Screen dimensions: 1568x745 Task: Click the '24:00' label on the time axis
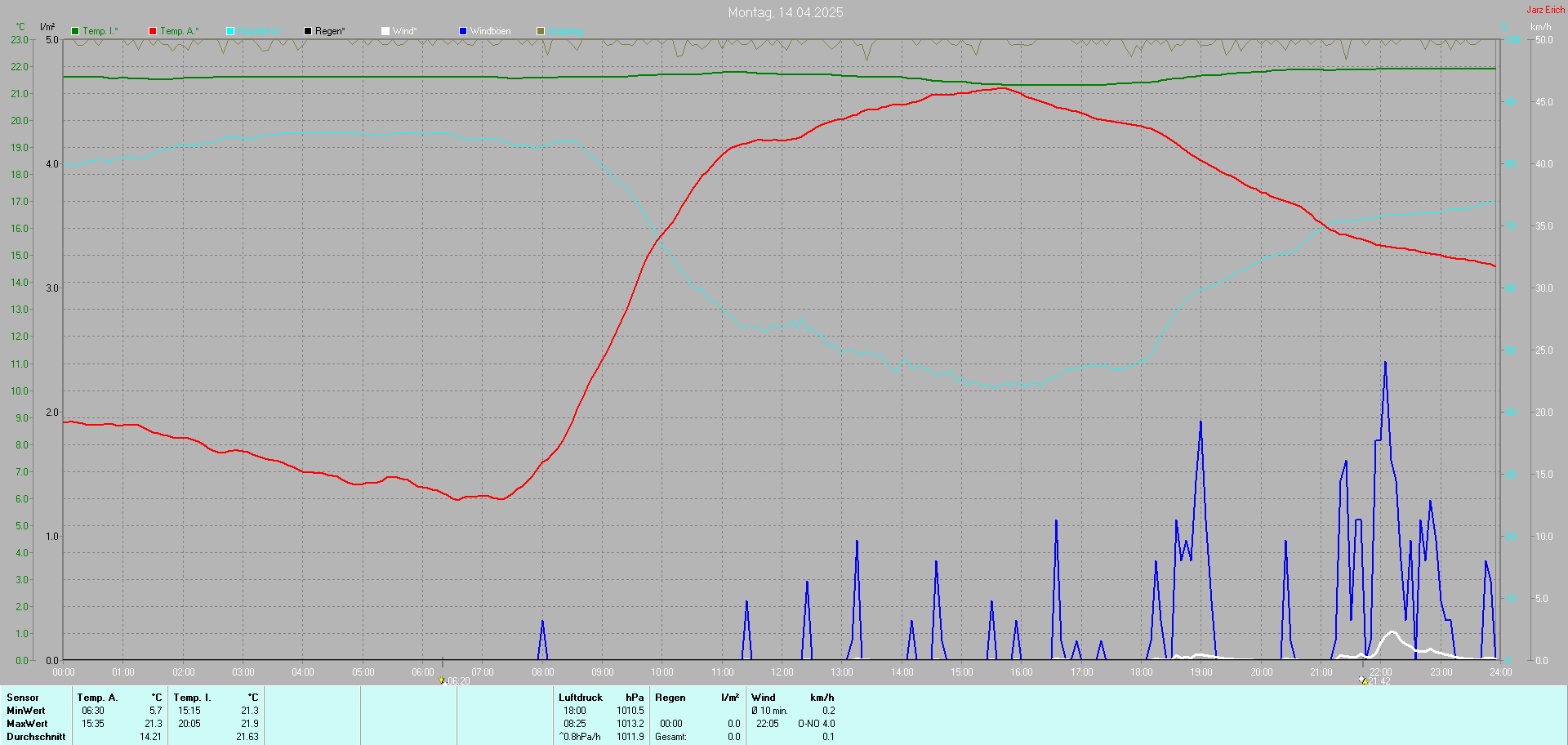click(x=1501, y=672)
